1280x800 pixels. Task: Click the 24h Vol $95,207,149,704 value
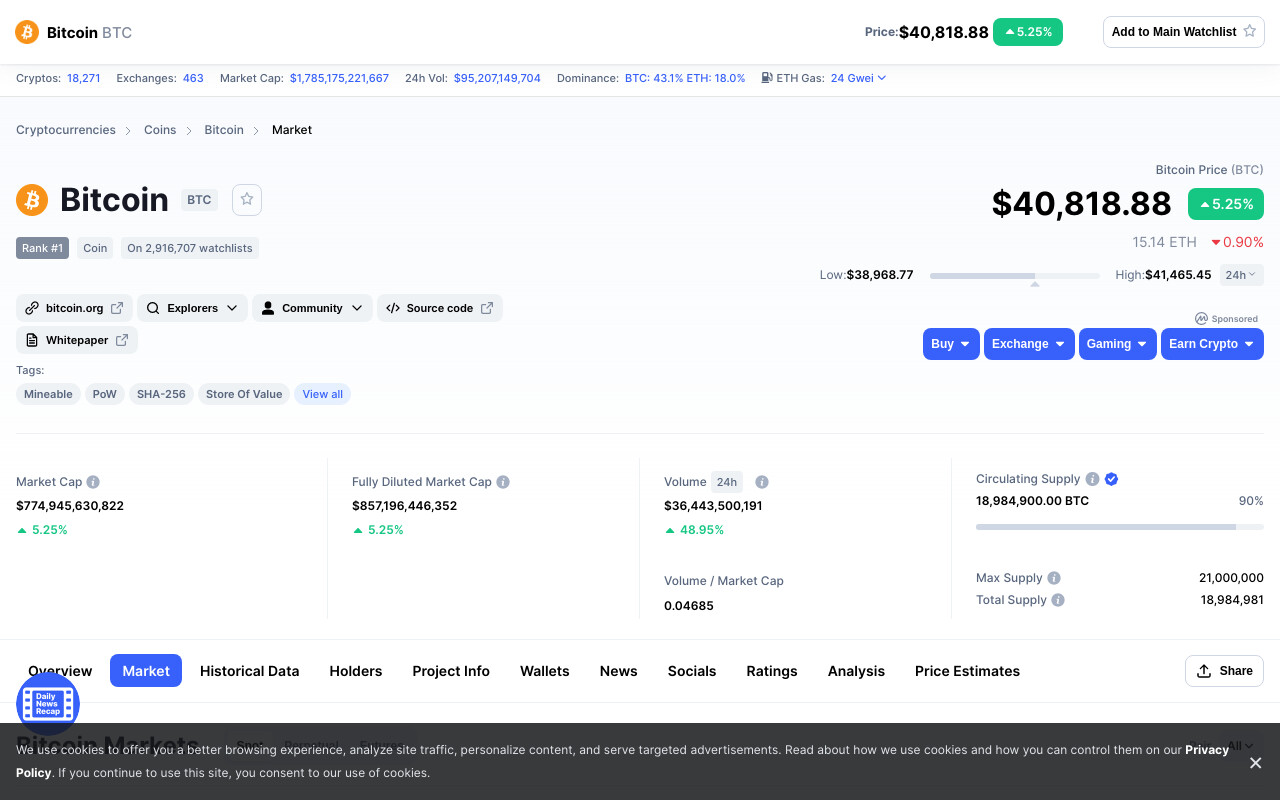[497, 78]
